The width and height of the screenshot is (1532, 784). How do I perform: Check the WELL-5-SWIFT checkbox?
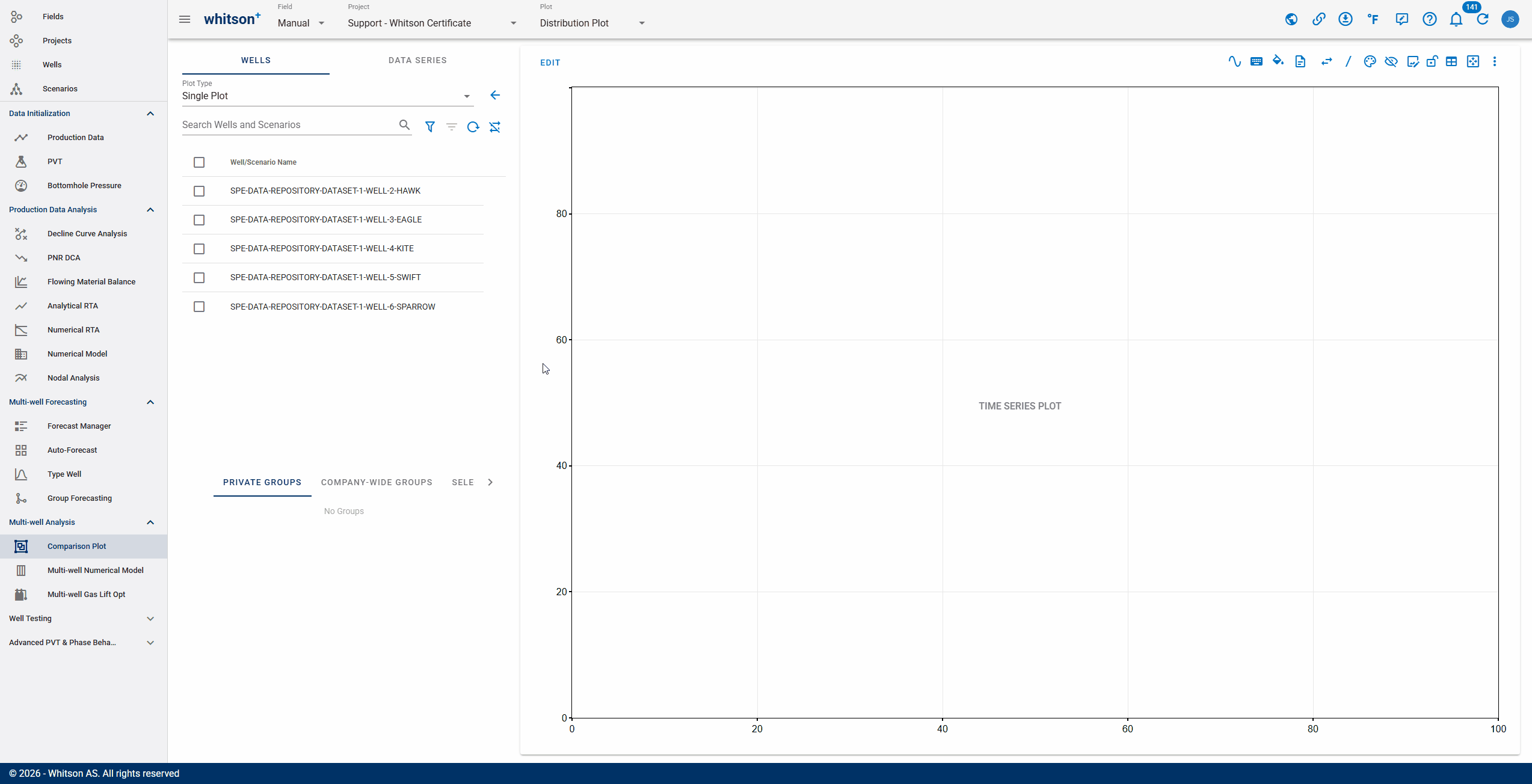click(x=199, y=278)
